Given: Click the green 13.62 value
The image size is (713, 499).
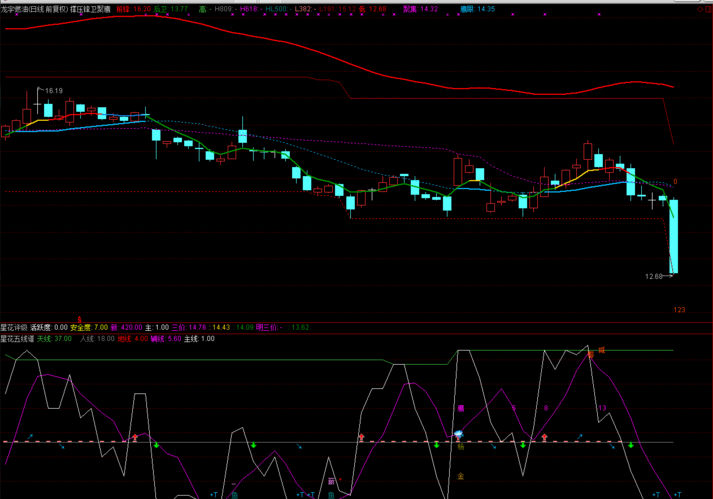Looking at the screenshot, I should click(x=300, y=328).
